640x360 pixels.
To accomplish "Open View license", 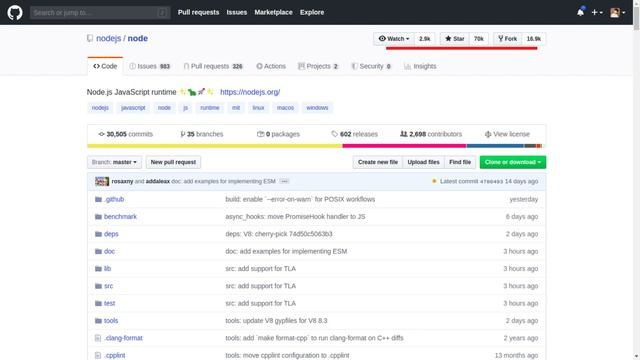I will coord(507,134).
